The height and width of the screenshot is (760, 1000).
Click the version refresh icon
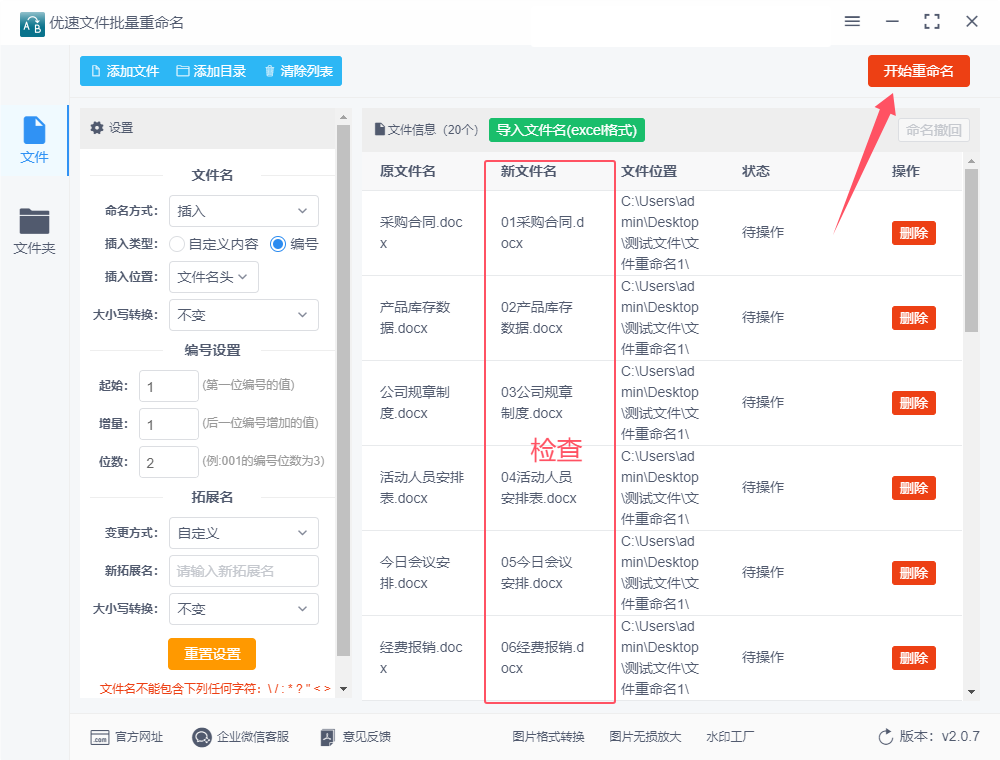[x=886, y=737]
